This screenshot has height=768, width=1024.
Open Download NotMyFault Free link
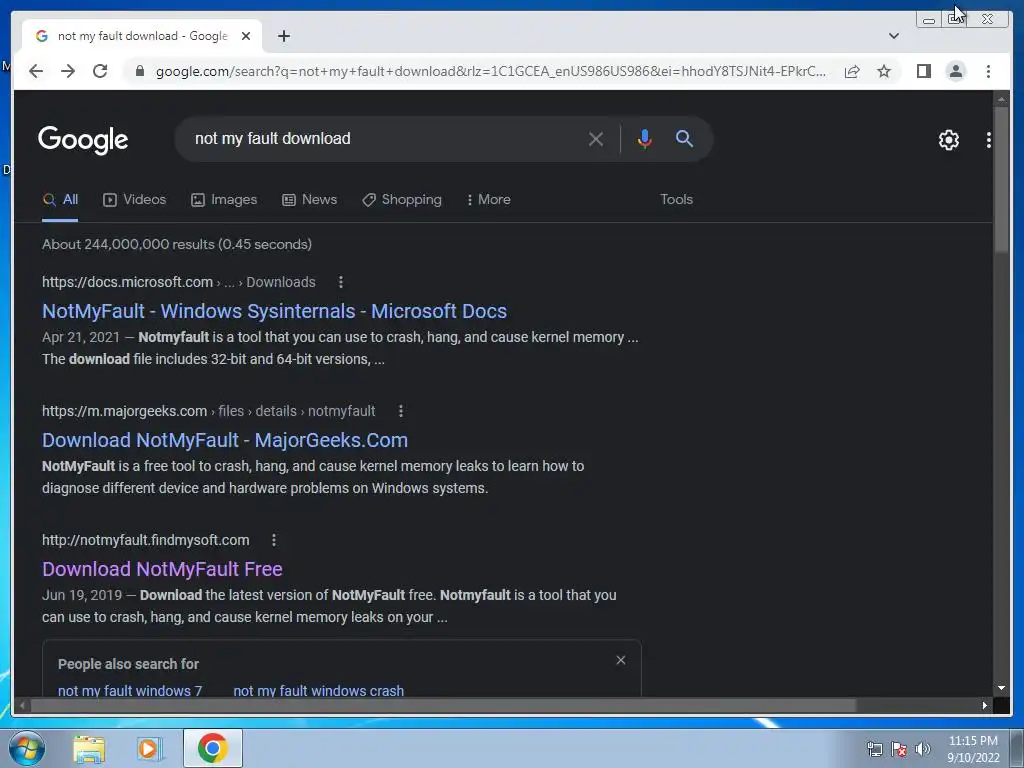tap(162, 569)
